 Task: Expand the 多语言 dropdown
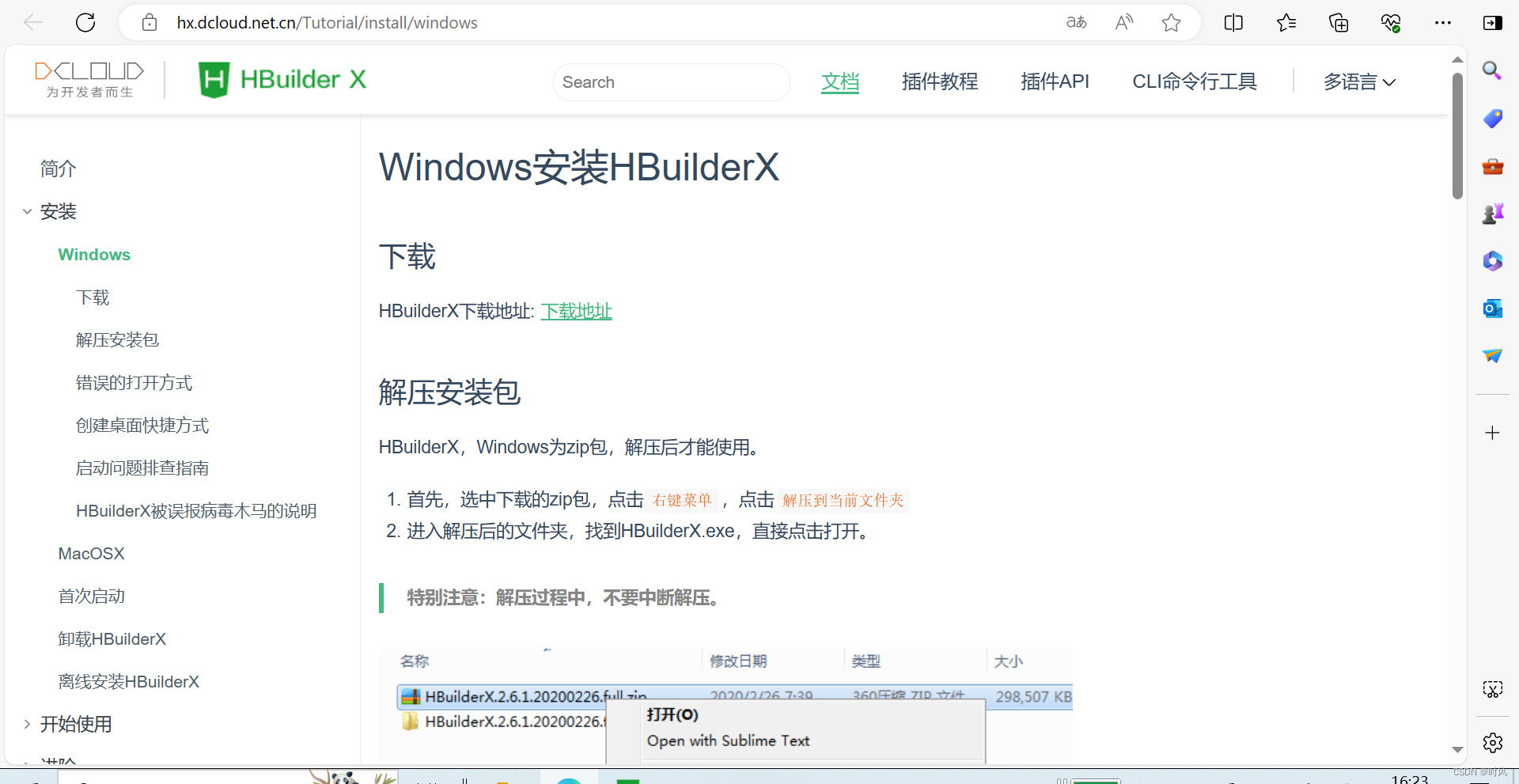[x=1359, y=82]
